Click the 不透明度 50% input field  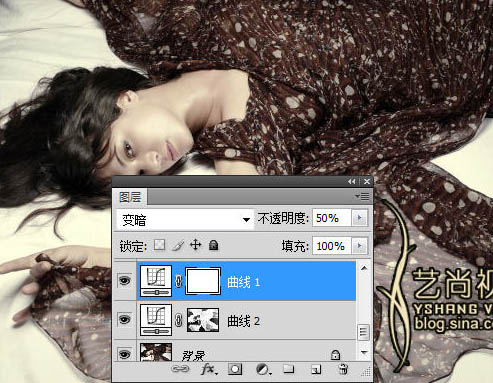[x=331, y=218]
